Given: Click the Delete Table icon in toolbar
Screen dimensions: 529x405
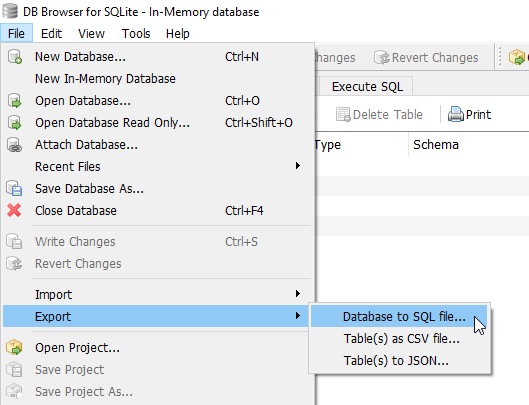Looking at the screenshot, I should 343,114.
